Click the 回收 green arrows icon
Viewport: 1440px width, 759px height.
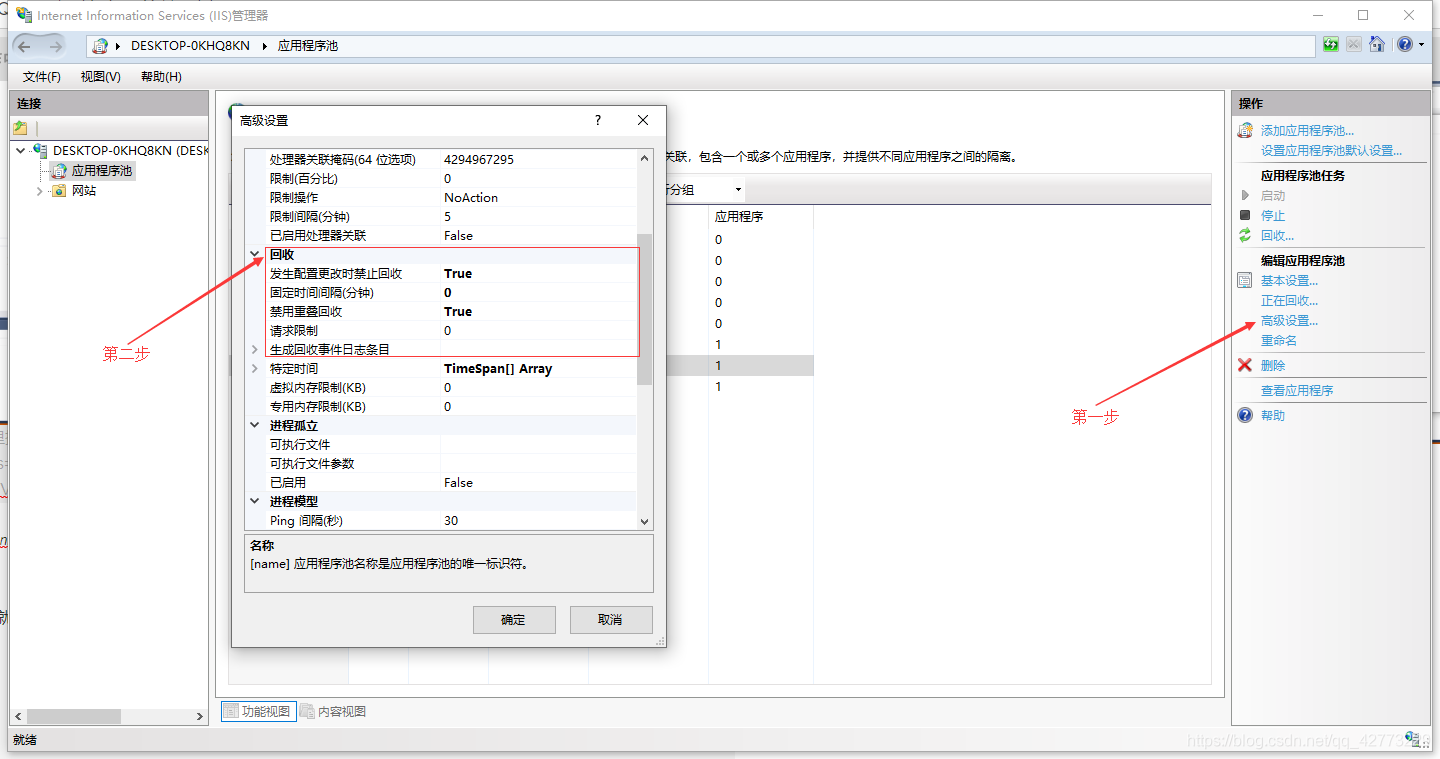click(1245, 235)
